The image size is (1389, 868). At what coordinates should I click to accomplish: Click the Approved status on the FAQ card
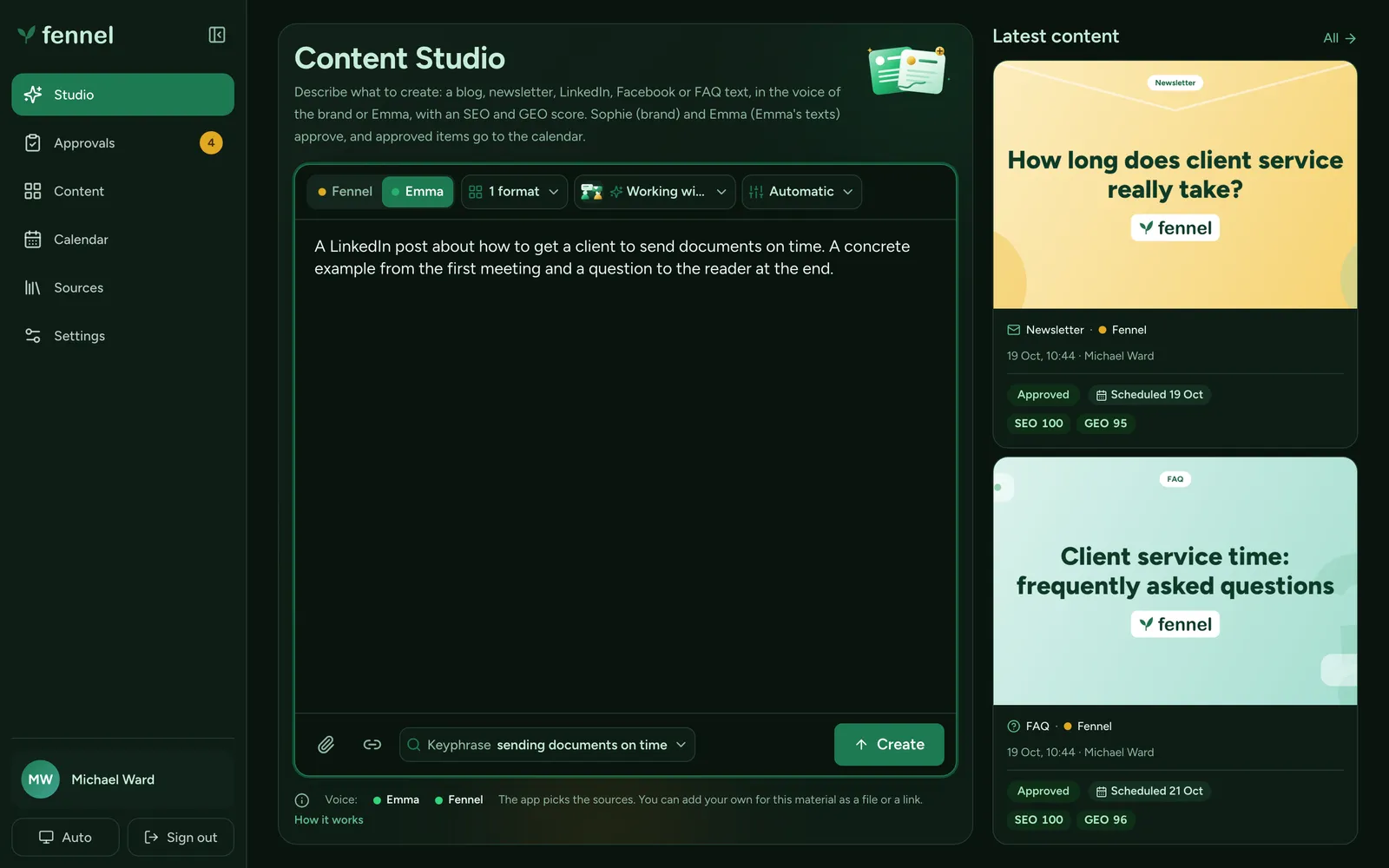pyautogui.click(x=1043, y=792)
